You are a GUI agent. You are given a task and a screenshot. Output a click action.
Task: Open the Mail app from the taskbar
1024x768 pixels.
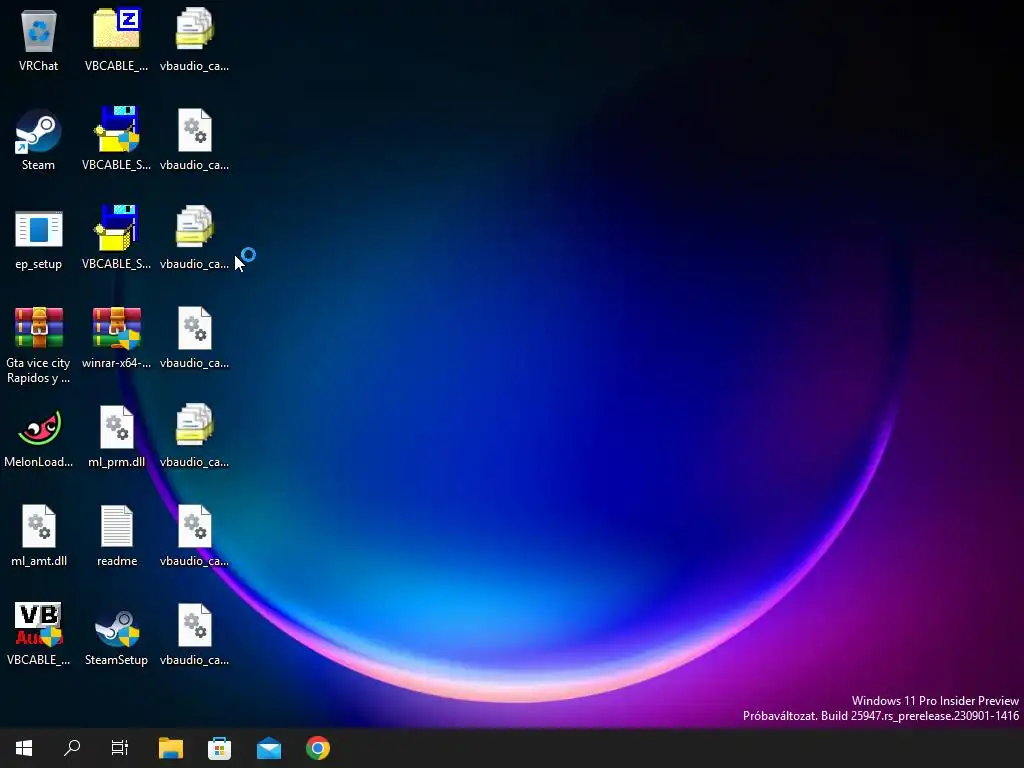269,748
